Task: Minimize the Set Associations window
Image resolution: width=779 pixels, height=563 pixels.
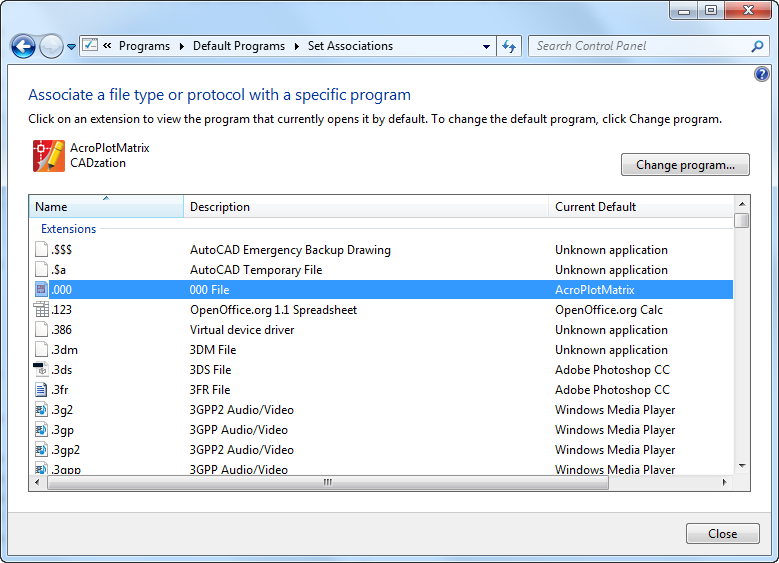Action: pos(684,10)
